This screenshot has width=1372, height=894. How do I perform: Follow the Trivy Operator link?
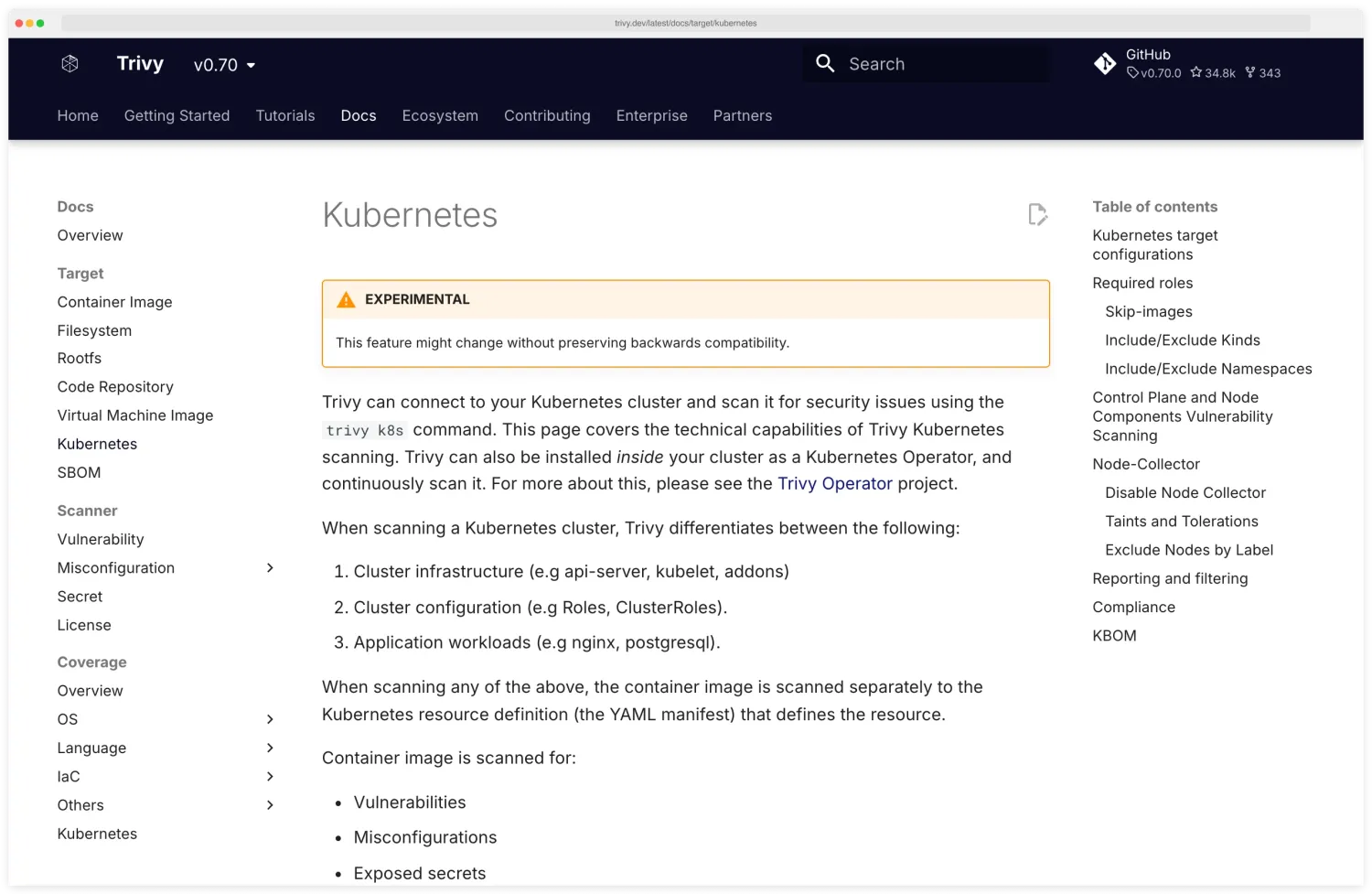[834, 483]
